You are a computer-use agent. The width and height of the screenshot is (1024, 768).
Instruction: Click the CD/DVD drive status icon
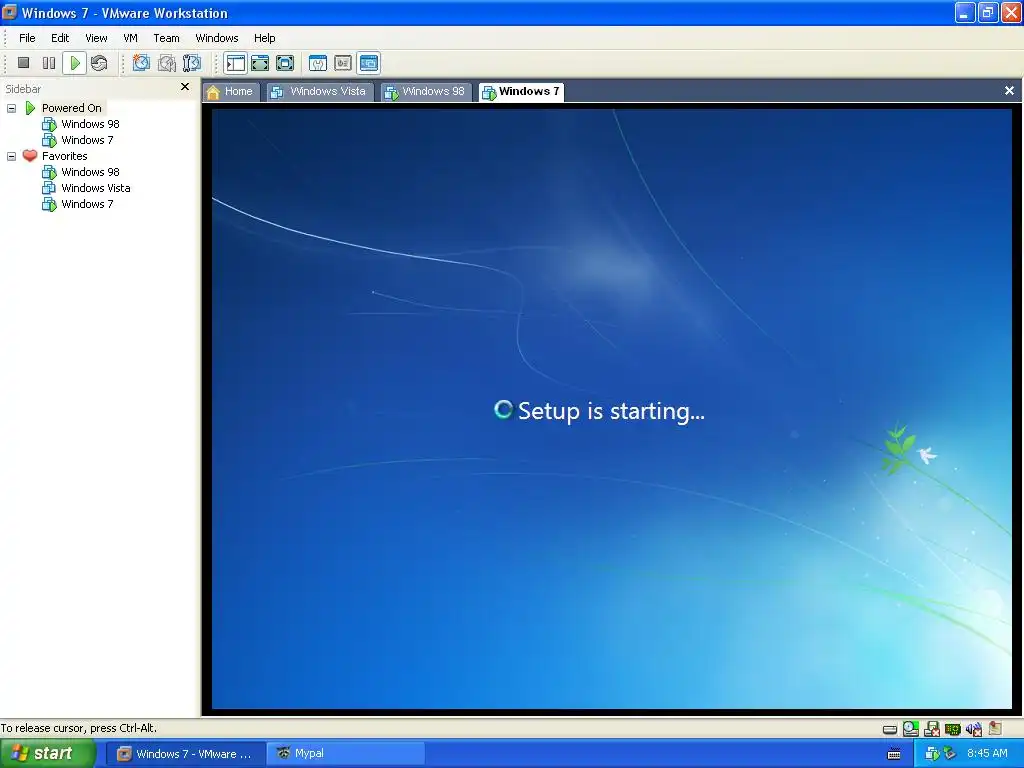pos(910,728)
